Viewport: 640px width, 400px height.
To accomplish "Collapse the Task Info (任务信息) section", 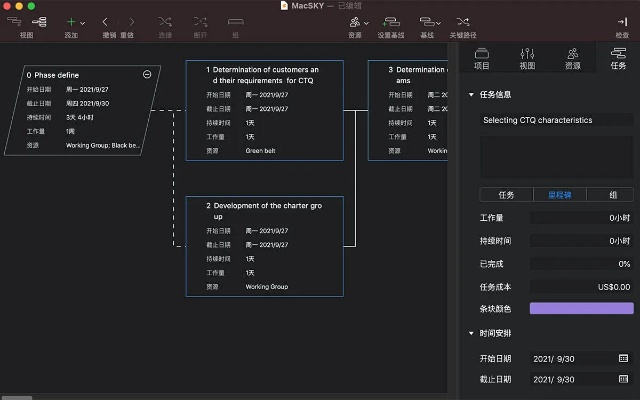I will 471,96.
